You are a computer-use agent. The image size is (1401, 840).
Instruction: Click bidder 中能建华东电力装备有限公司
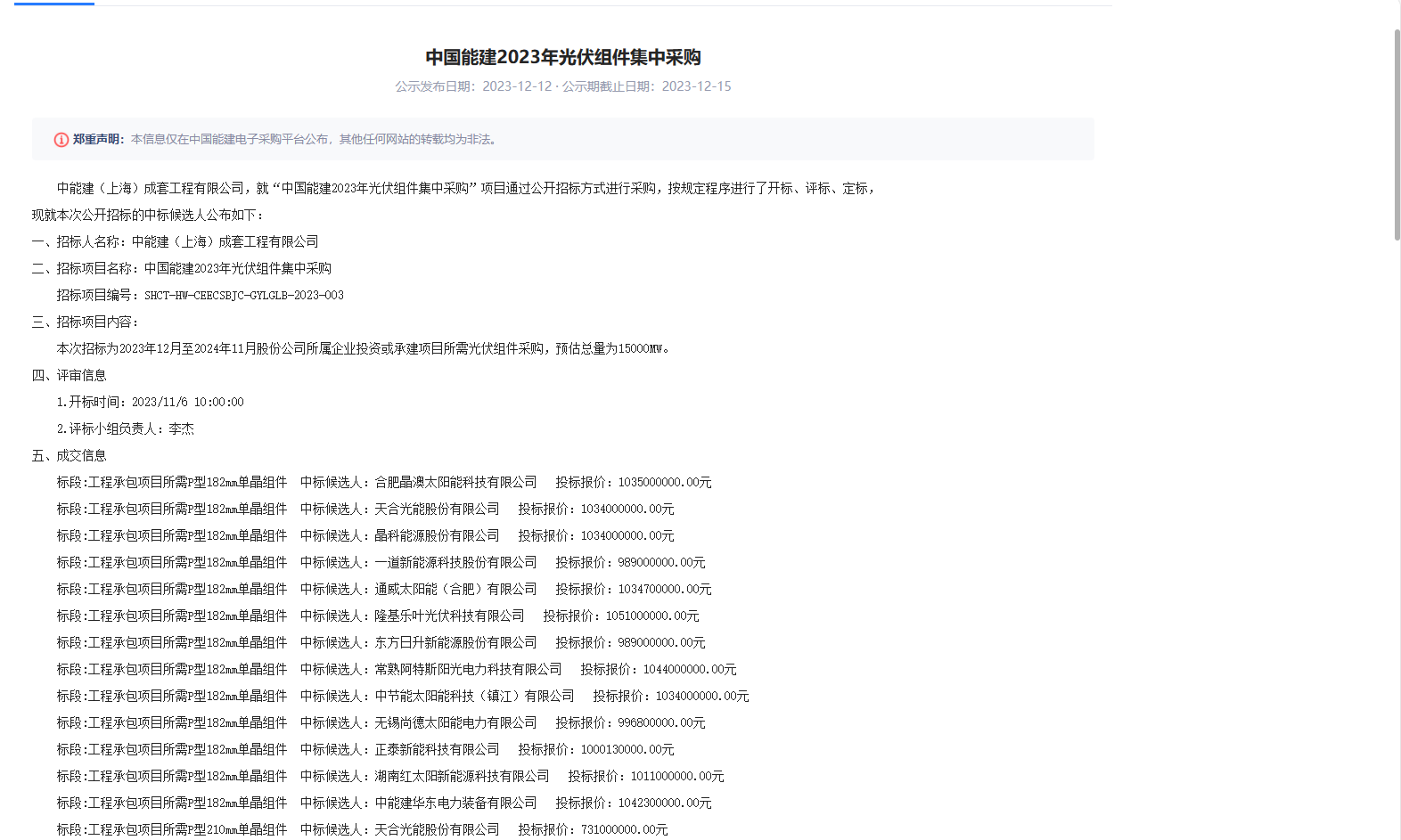click(455, 803)
